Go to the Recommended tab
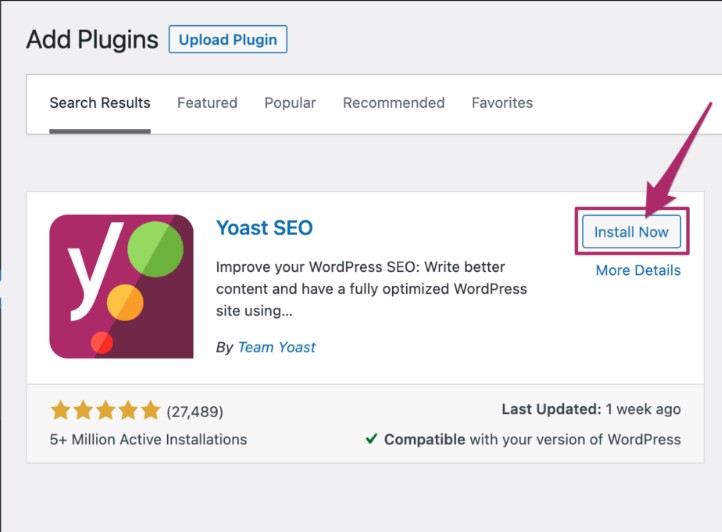722x532 pixels. point(394,103)
